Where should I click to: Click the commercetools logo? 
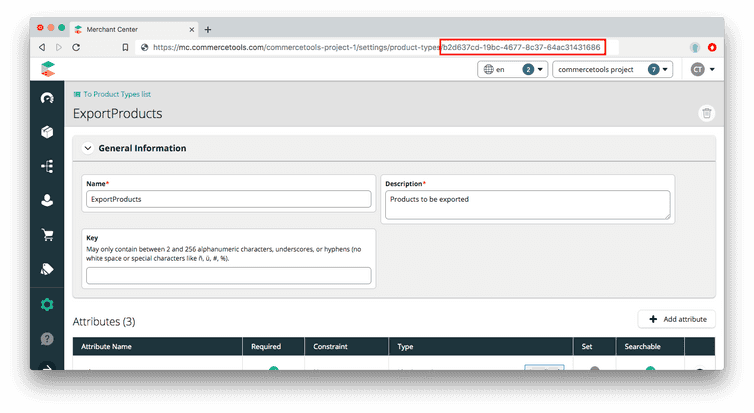[x=47, y=69]
